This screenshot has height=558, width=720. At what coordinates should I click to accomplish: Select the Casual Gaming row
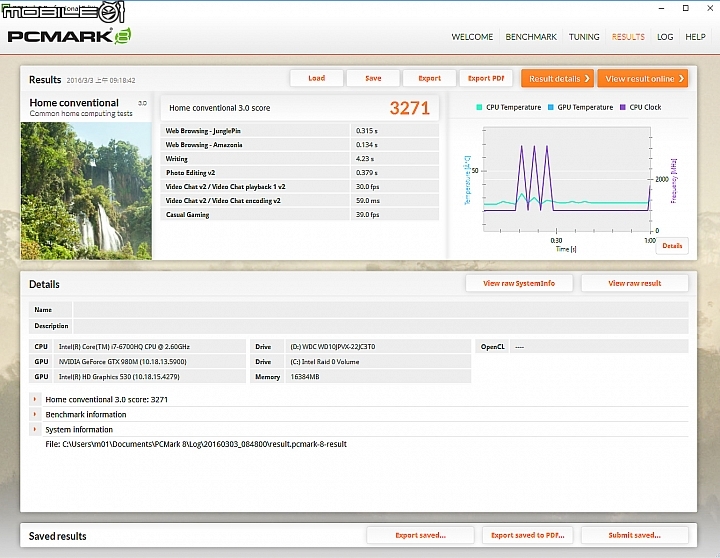tap(299, 214)
